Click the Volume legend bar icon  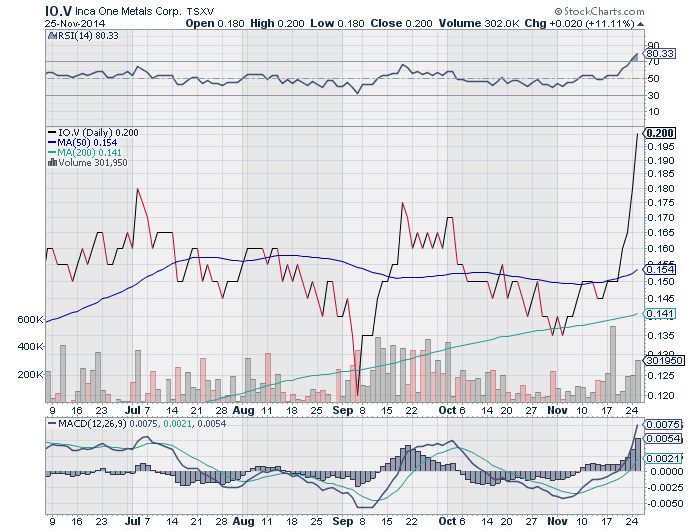pos(51,162)
